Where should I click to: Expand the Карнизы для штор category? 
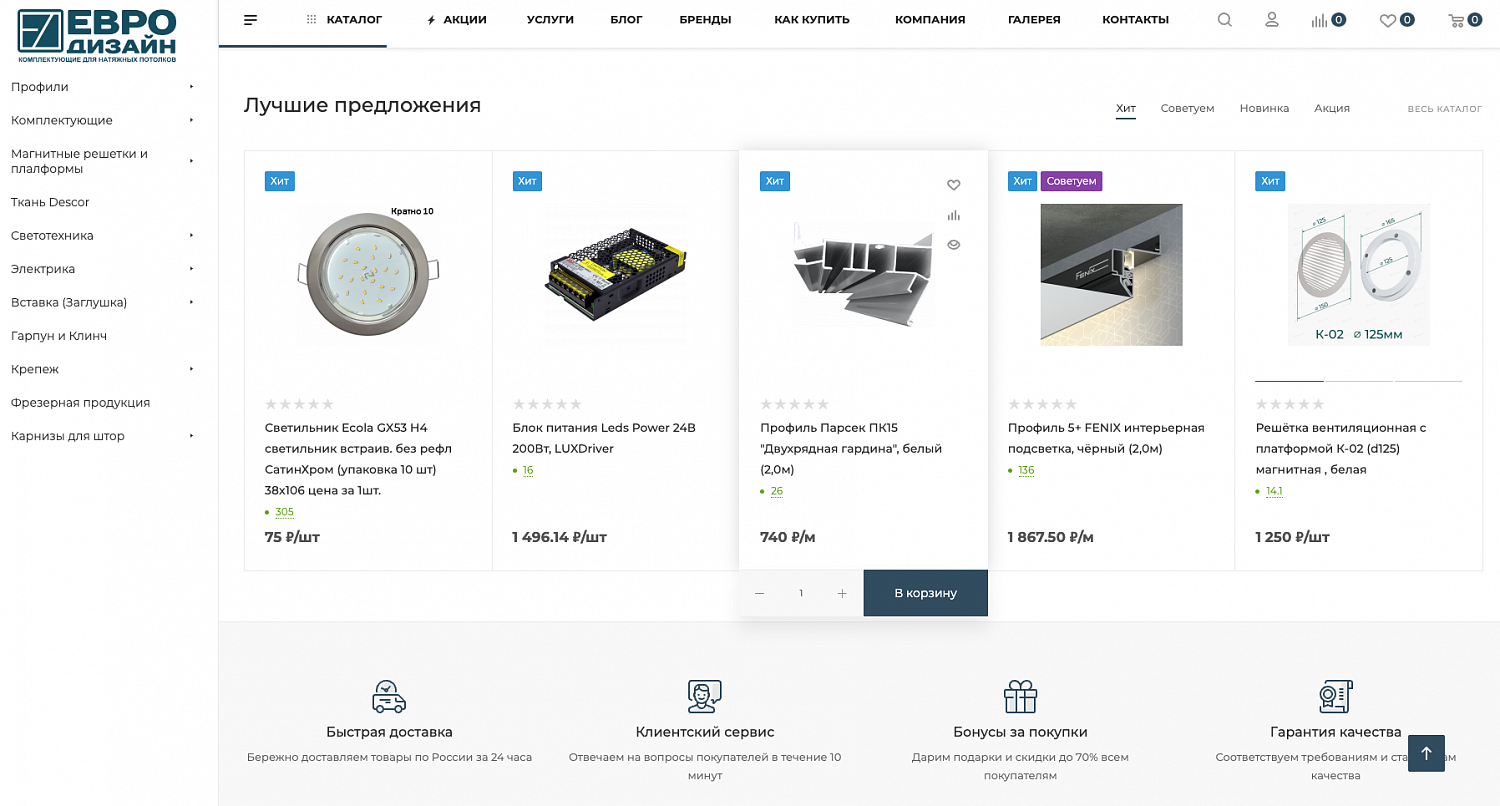click(191, 436)
